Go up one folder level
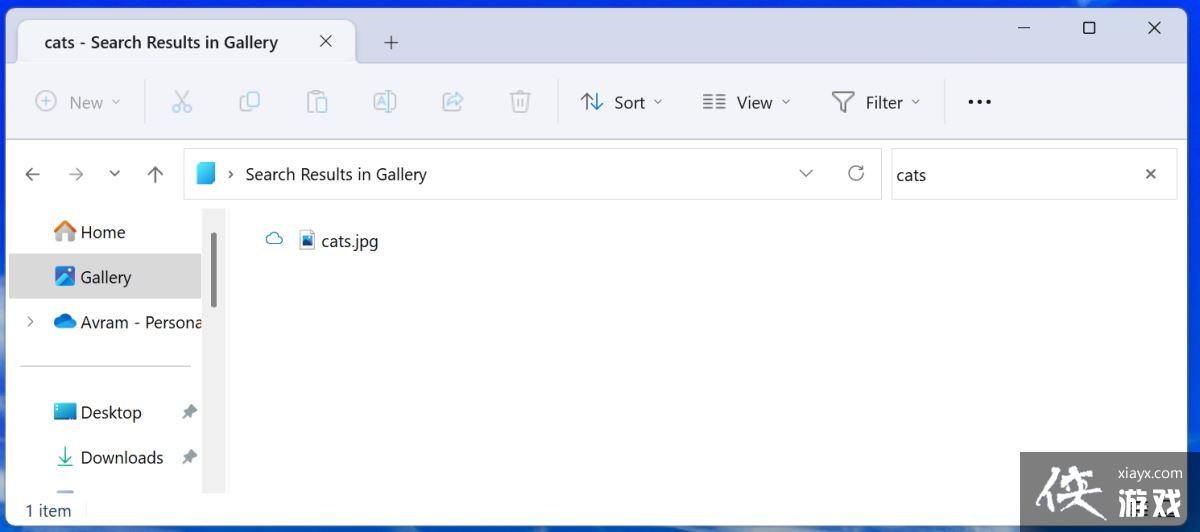This screenshot has height=532, width=1200. tap(155, 174)
